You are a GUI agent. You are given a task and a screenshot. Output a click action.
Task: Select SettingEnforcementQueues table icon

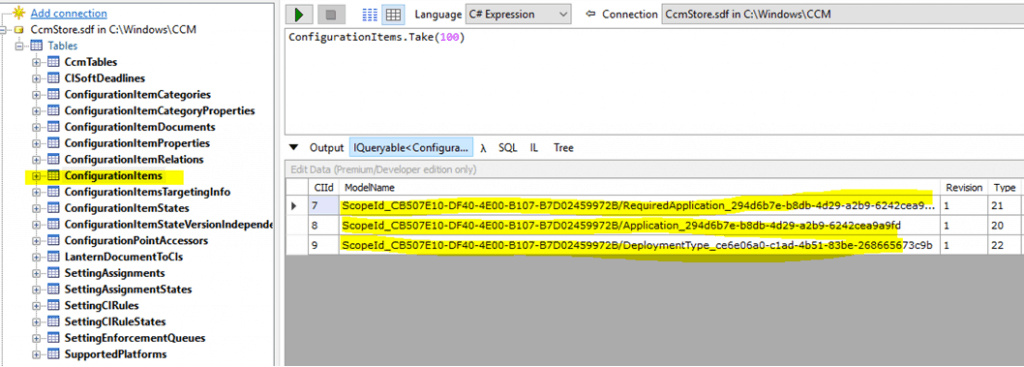point(54,338)
